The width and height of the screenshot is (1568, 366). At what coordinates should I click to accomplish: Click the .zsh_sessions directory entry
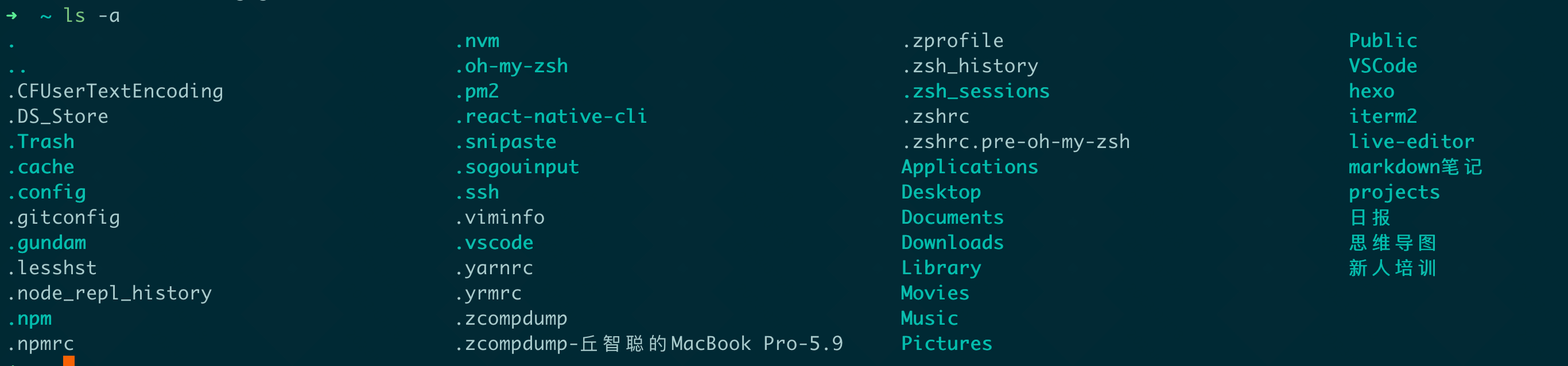coord(976,91)
